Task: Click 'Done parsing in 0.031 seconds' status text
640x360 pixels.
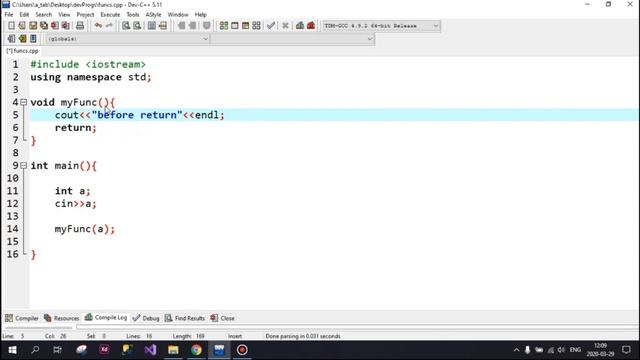Action: click(x=303, y=336)
